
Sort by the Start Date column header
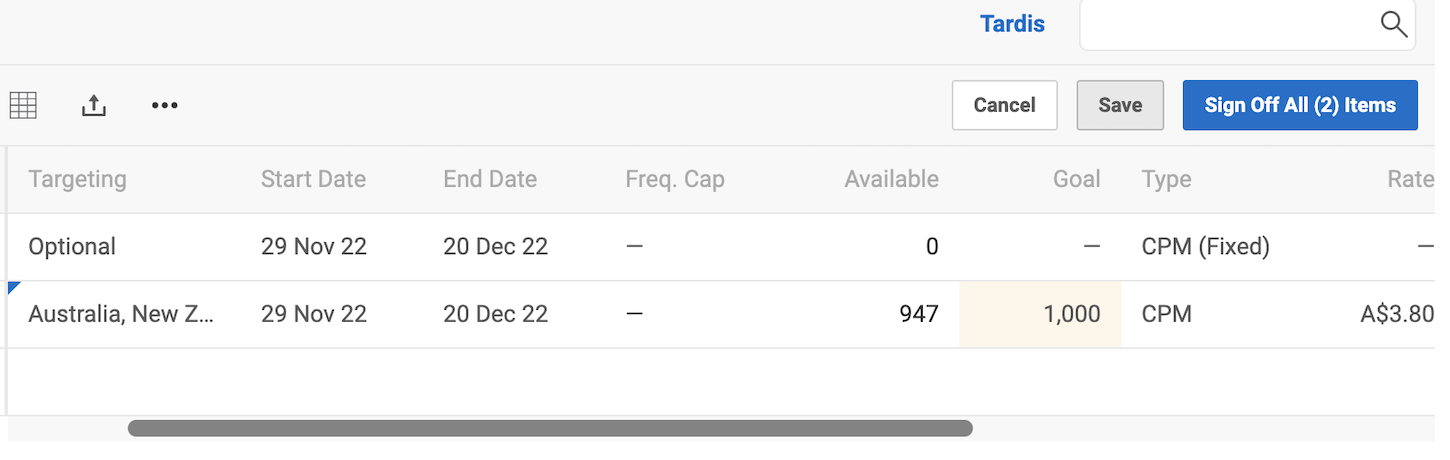313,179
